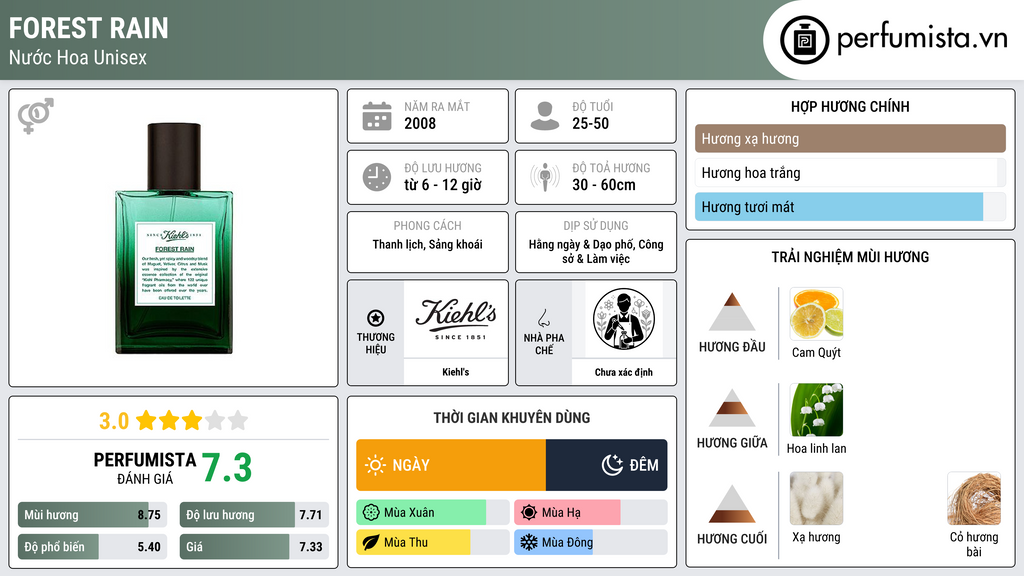Click the clock icon beside Độ lưu hương
This screenshot has width=1024, height=576.
(377, 177)
